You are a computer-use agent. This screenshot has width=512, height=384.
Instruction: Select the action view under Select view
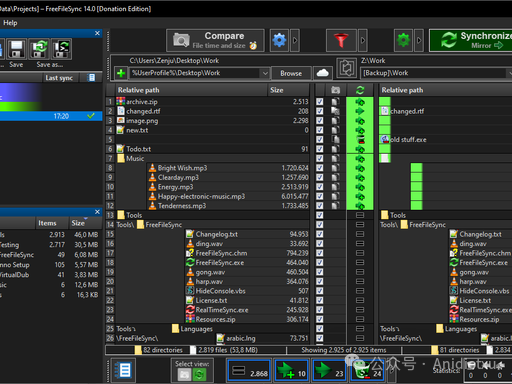pos(199,375)
